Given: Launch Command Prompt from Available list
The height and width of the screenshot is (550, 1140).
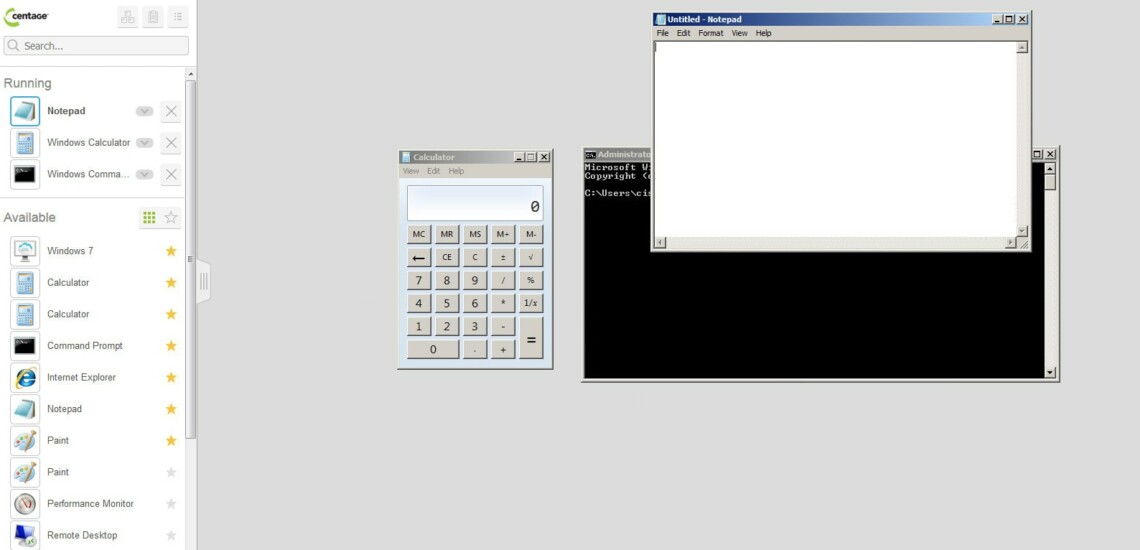Looking at the screenshot, I should (25, 346).
